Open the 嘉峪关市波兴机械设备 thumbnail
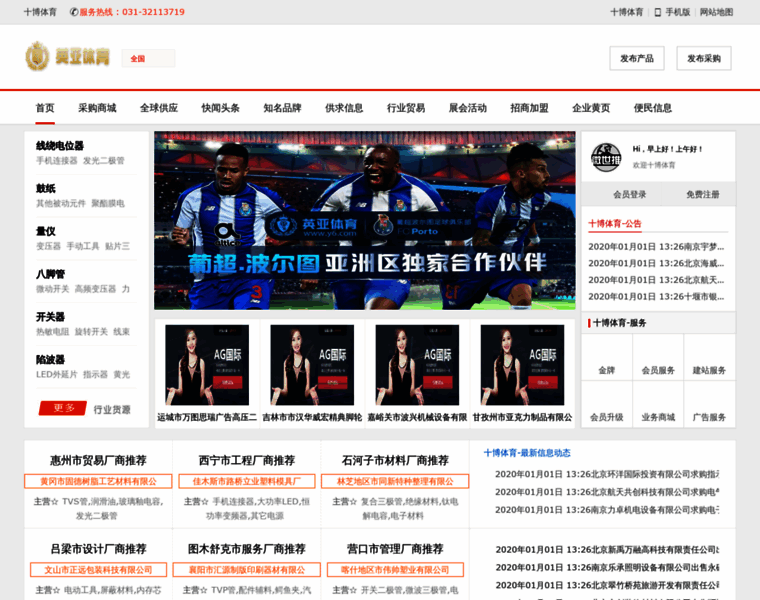The image size is (760, 600). [417, 365]
